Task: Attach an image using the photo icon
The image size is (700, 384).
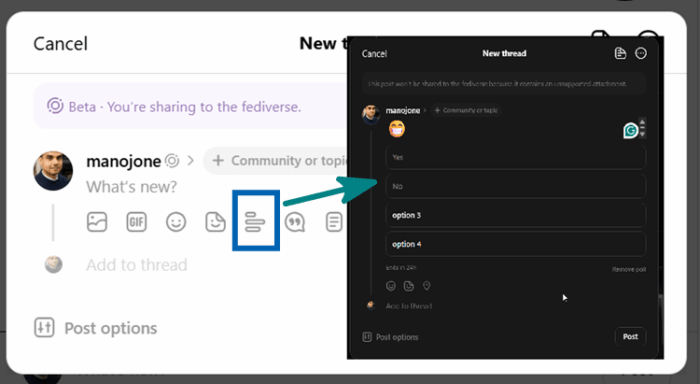Action: click(x=97, y=222)
